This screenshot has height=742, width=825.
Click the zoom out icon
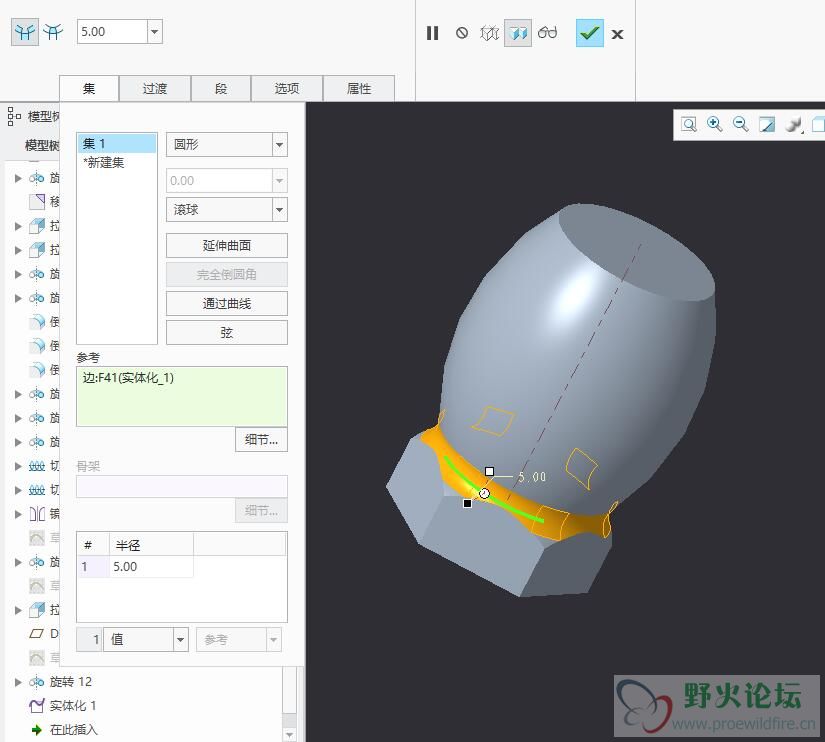click(741, 125)
